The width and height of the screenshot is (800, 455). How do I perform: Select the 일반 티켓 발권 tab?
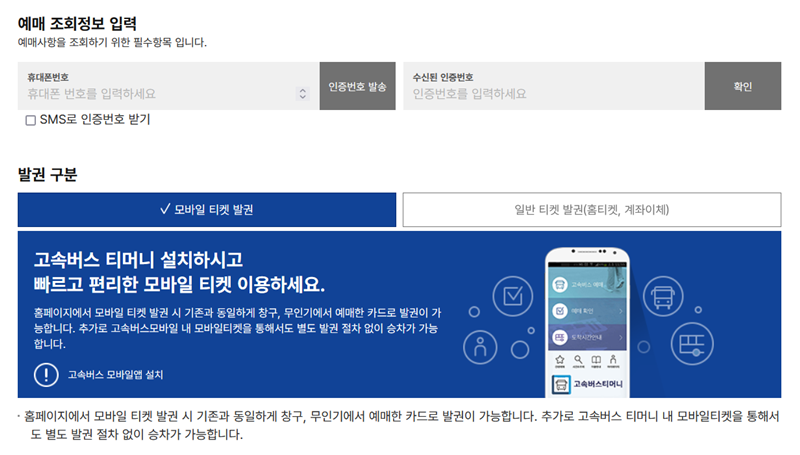pyautogui.click(x=592, y=210)
